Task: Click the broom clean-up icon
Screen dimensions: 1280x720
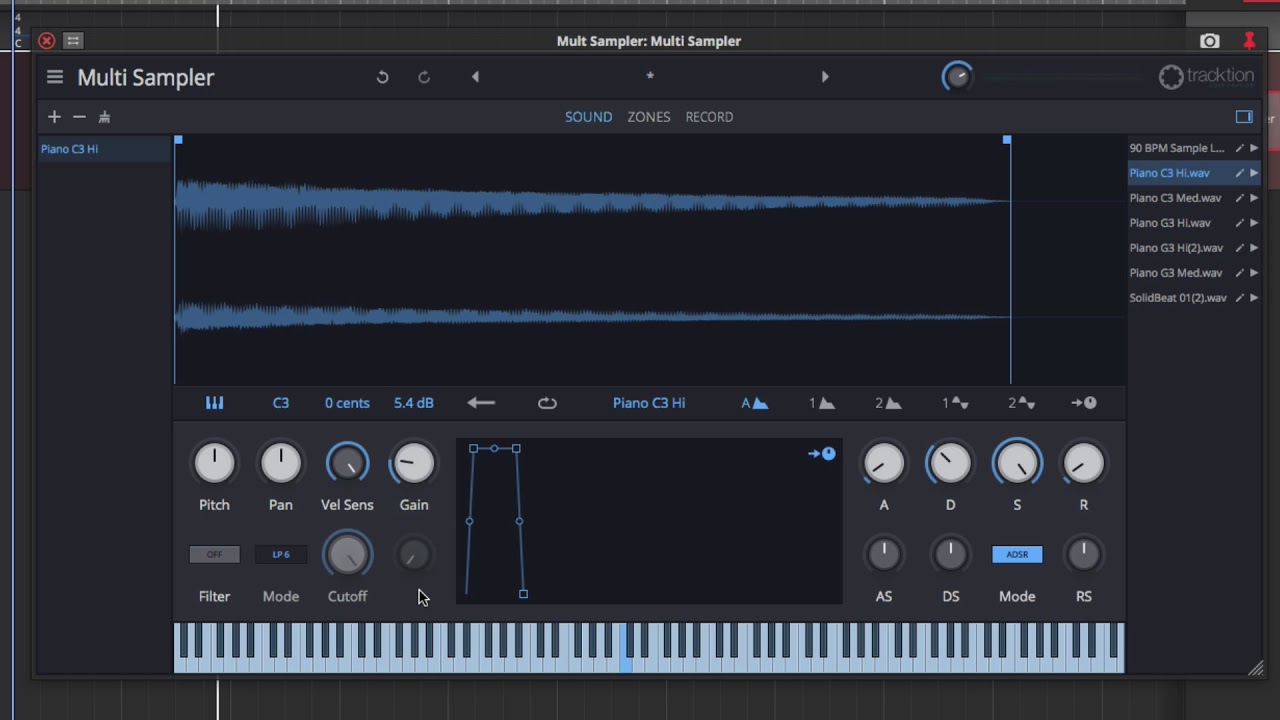Action: click(104, 117)
